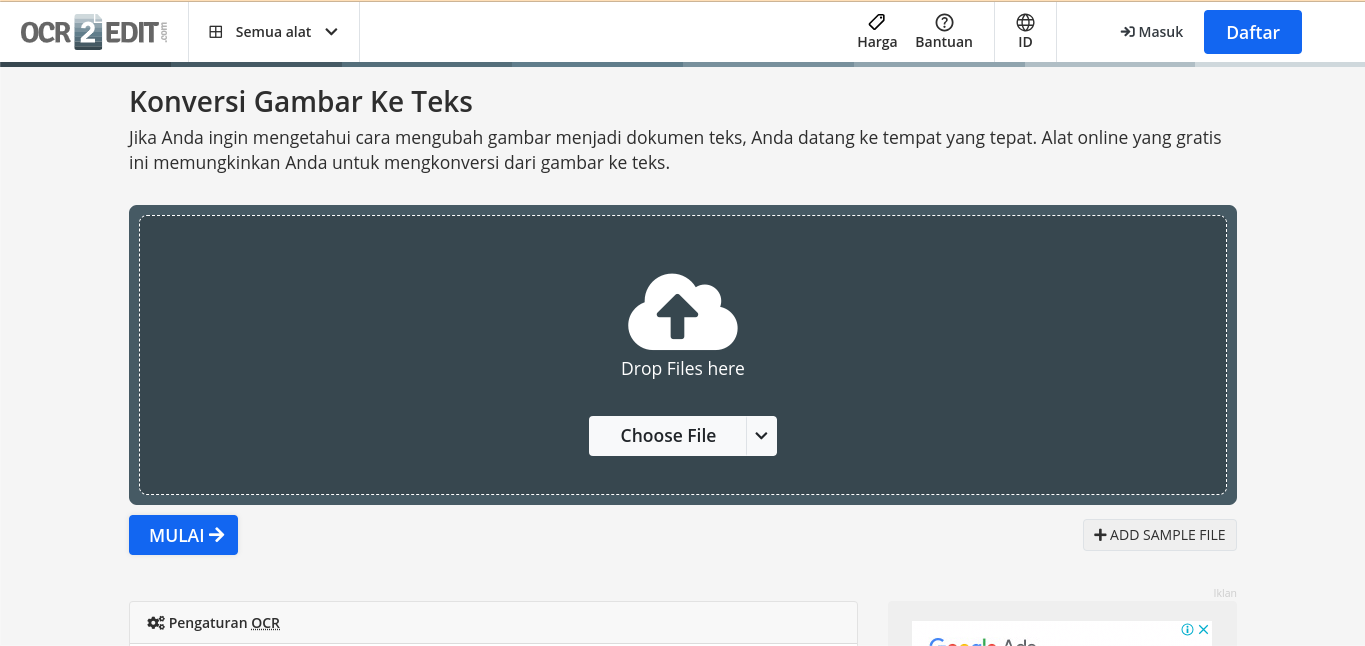
Task: Click the OCR2EDIT logo
Action: coord(95,32)
